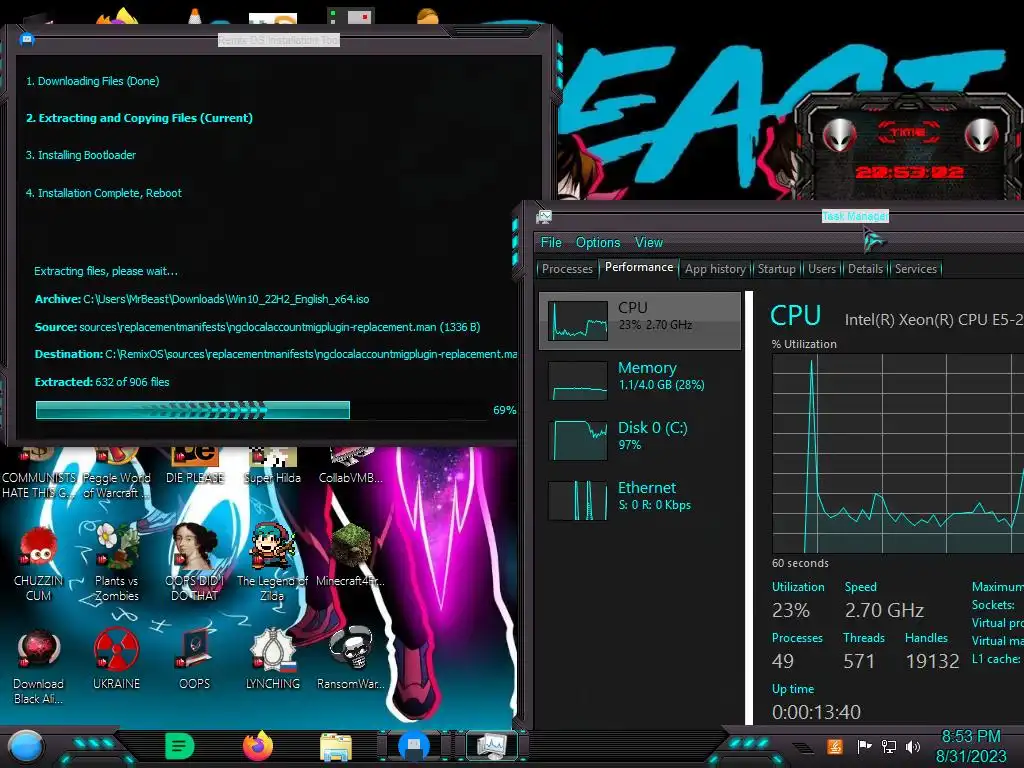1024x768 pixels.
Task: Open the Download Black Ali... desktop icon
Action: 39,666
